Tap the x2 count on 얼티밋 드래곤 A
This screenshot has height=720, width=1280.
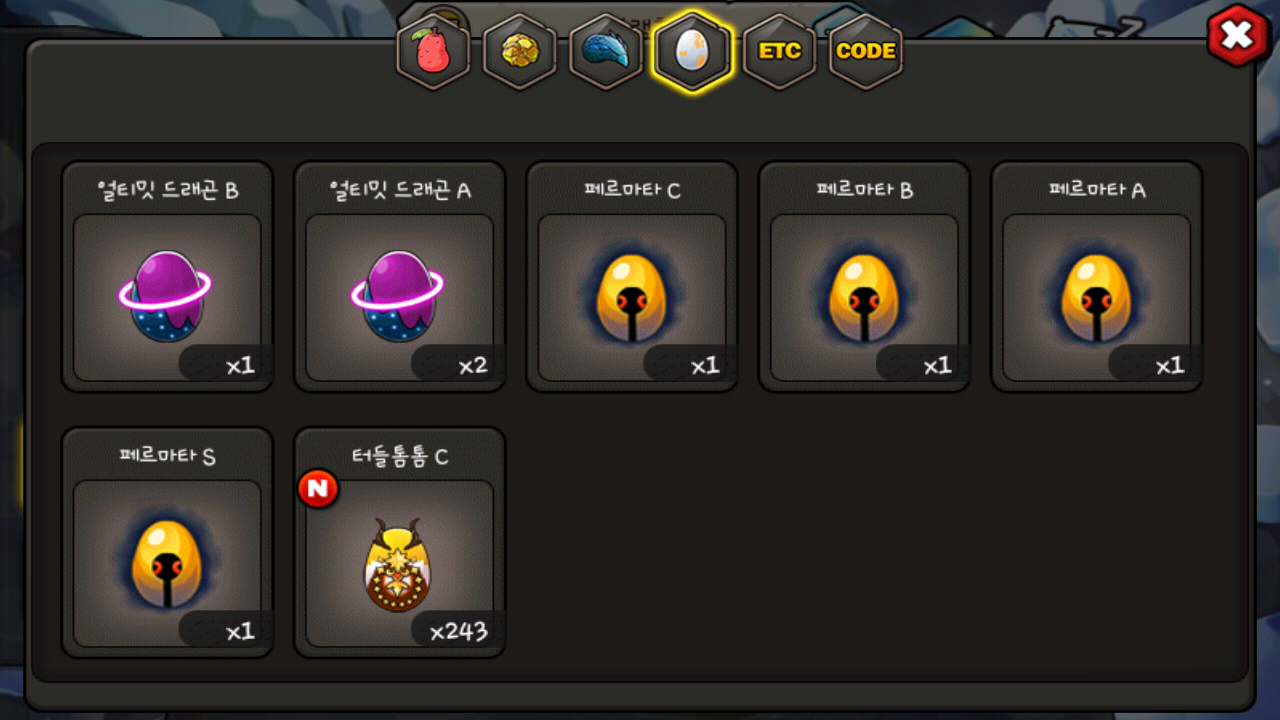tap(472, 365)
